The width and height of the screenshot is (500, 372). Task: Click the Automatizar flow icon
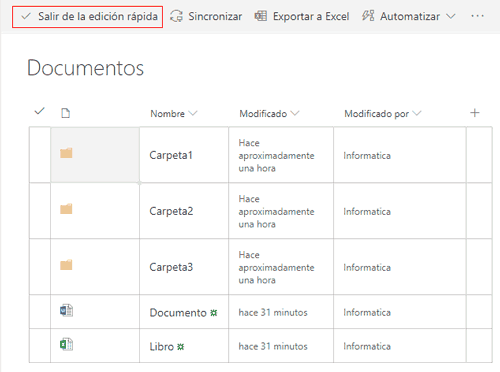coord(368,16)
